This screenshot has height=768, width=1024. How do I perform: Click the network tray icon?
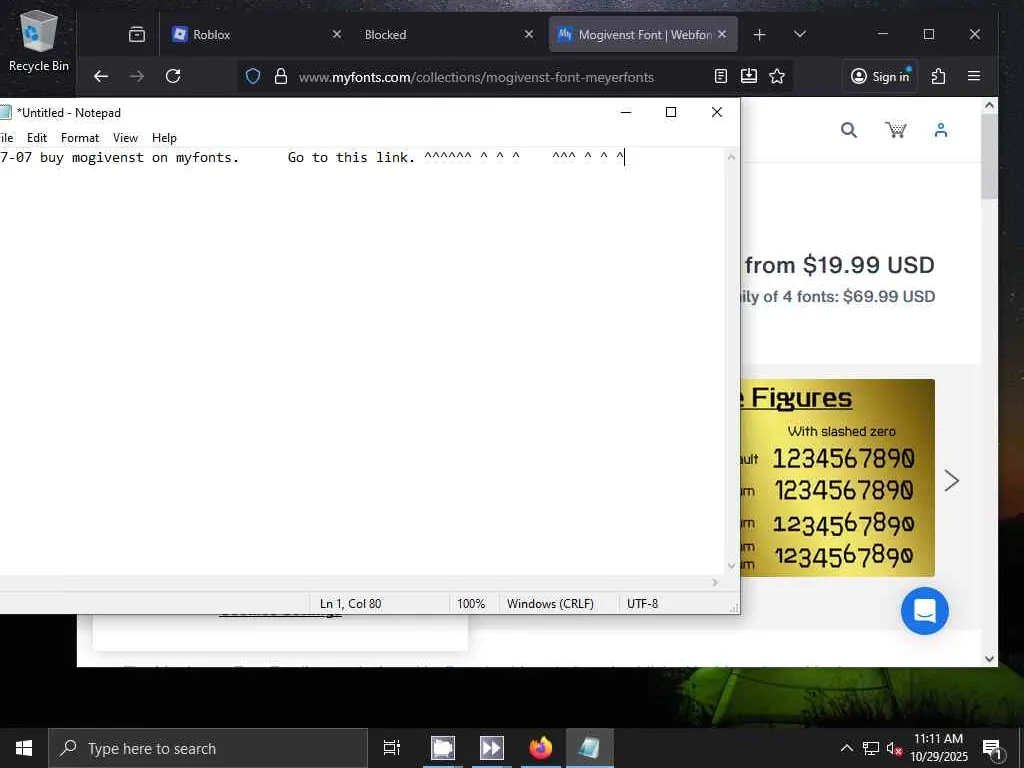(x=871, y=748)
